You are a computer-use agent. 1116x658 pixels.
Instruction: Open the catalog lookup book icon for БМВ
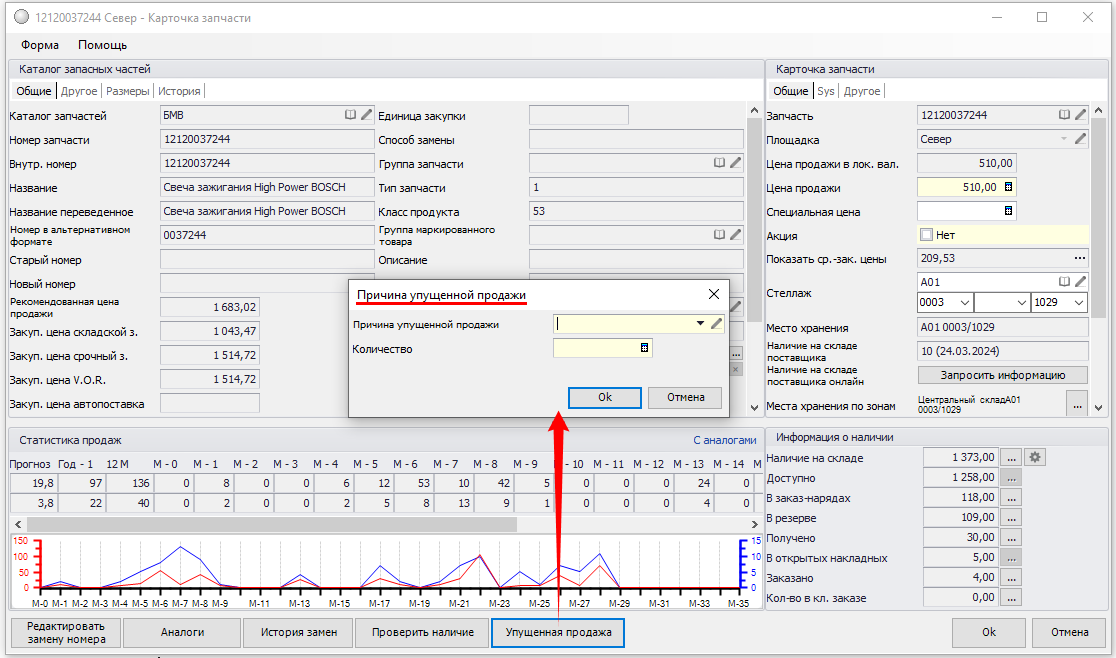[x=350, y=115]
